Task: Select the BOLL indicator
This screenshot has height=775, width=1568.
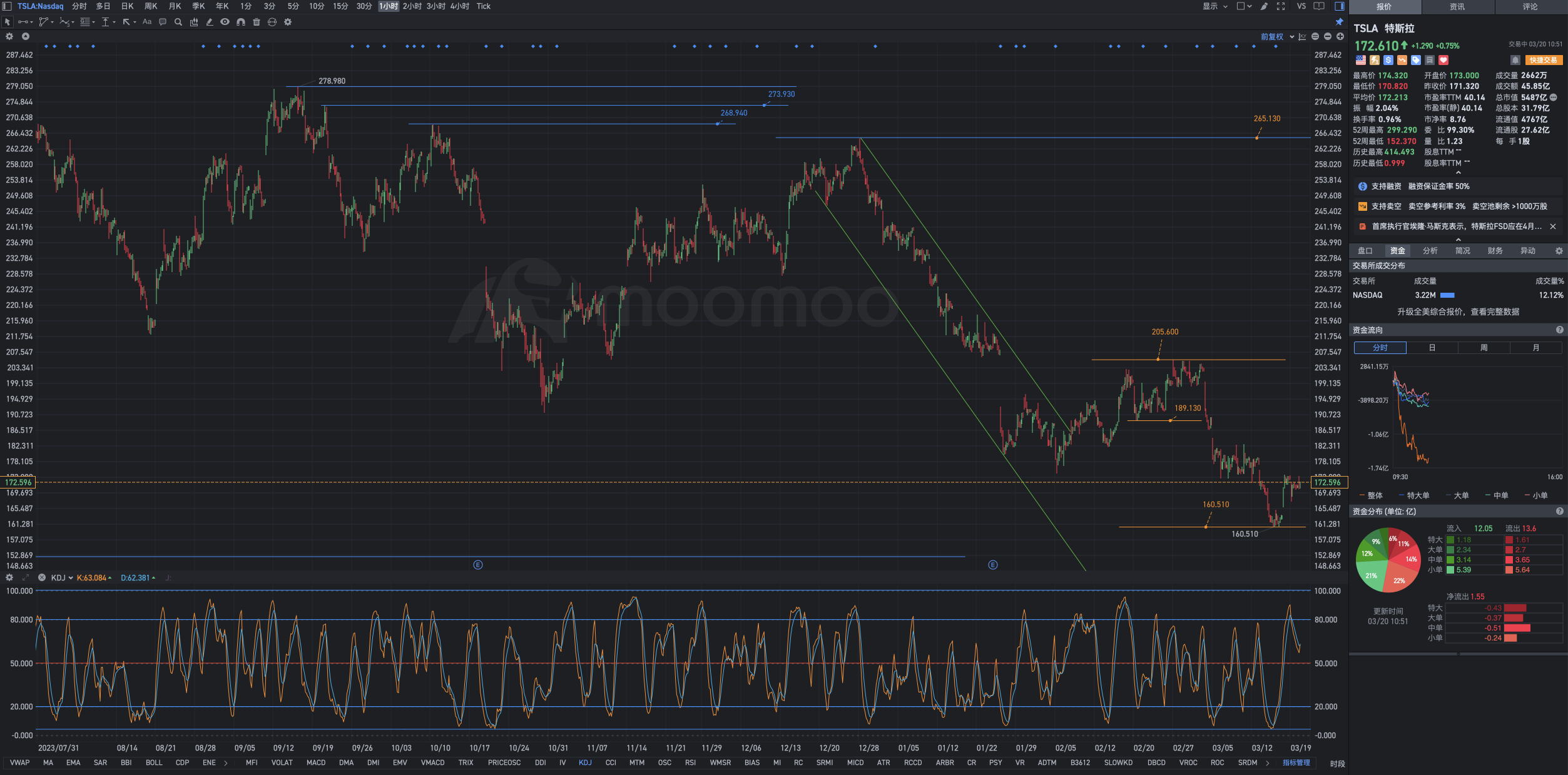Action: coord(154,762)
